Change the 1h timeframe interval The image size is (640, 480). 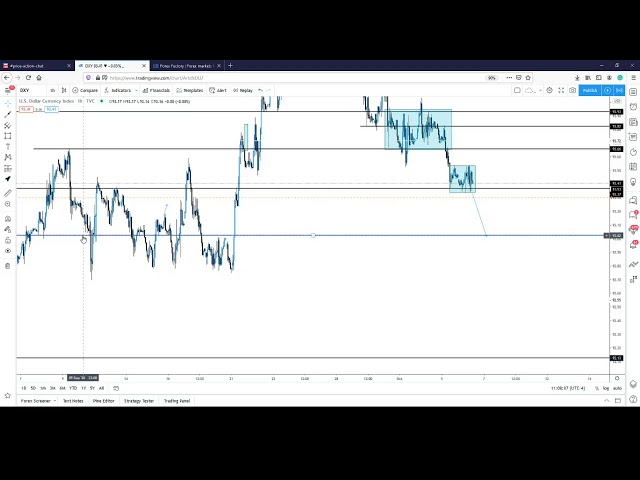[53, 90]
